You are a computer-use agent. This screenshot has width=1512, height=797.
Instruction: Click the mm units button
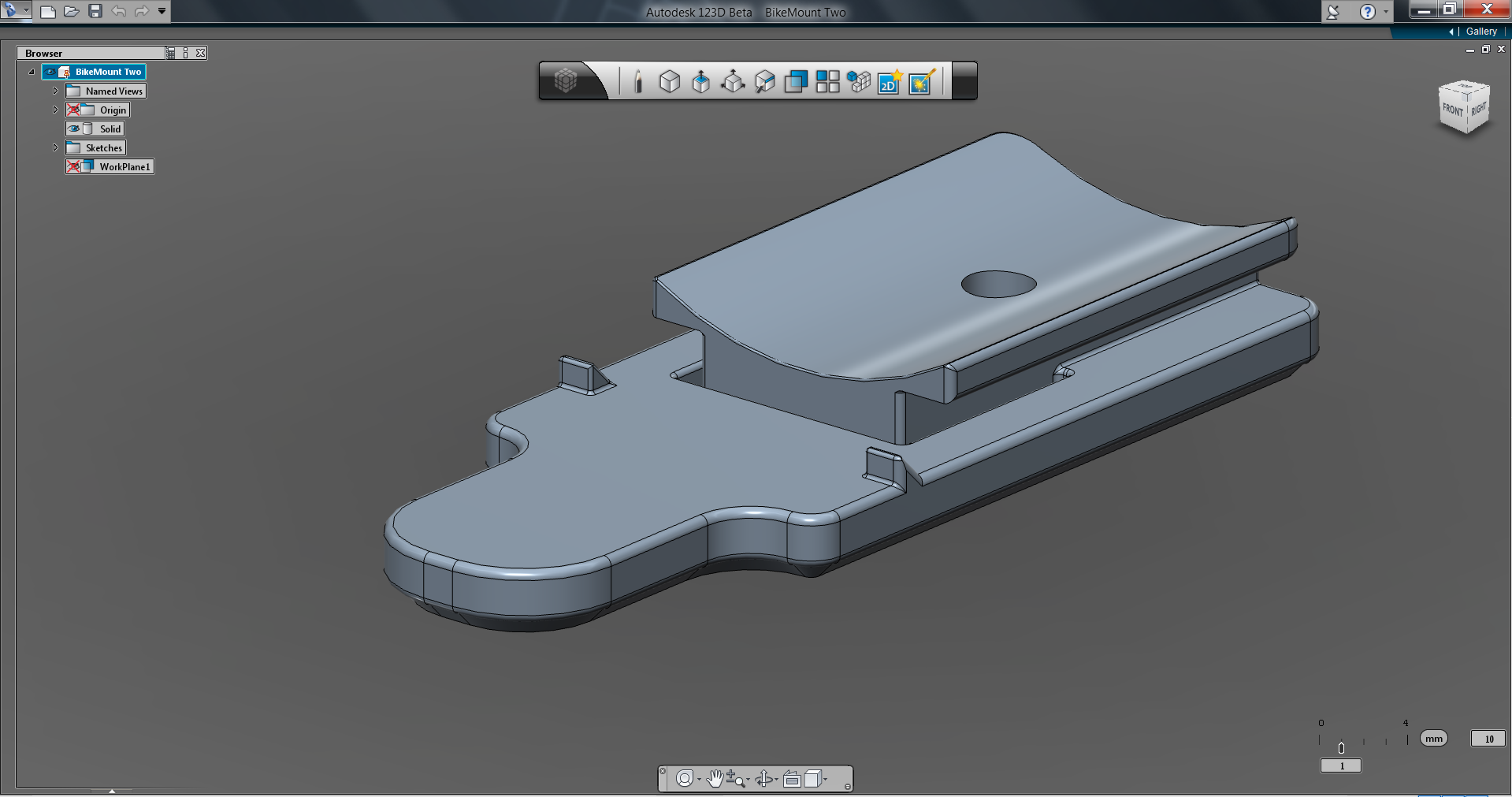[x=1434, y=739]
